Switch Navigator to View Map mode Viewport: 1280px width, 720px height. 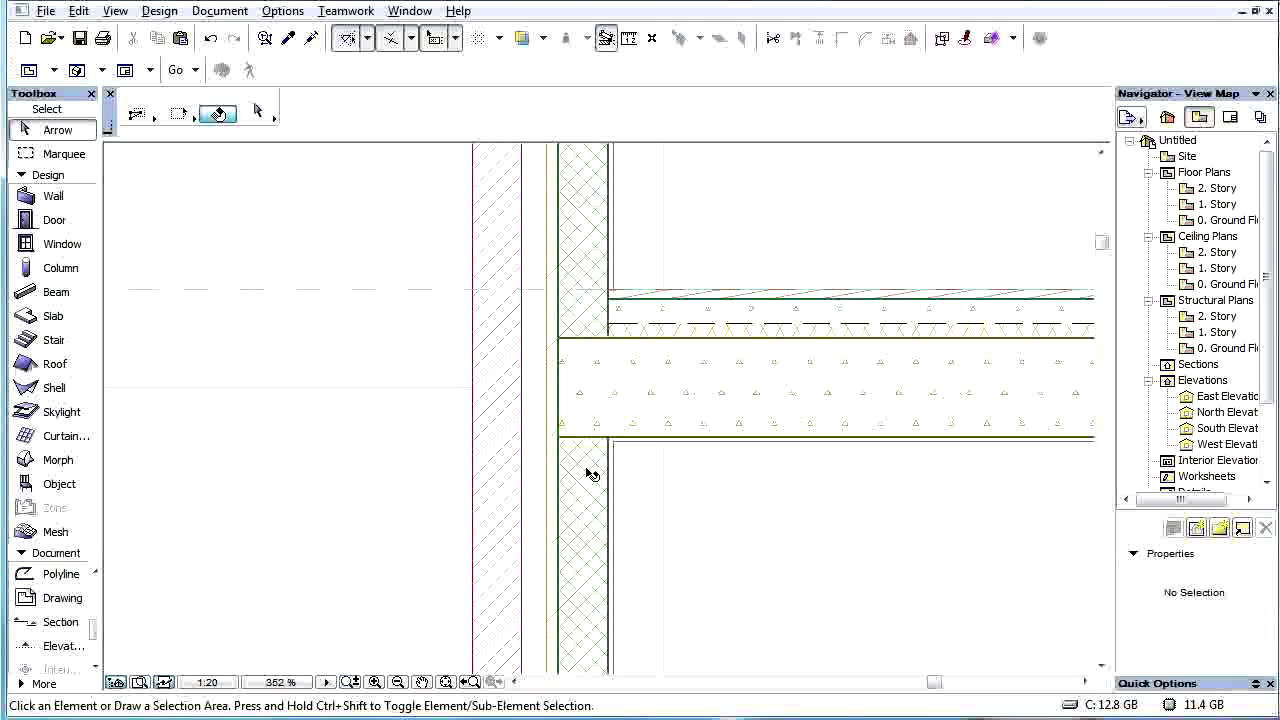(1199, 117)
